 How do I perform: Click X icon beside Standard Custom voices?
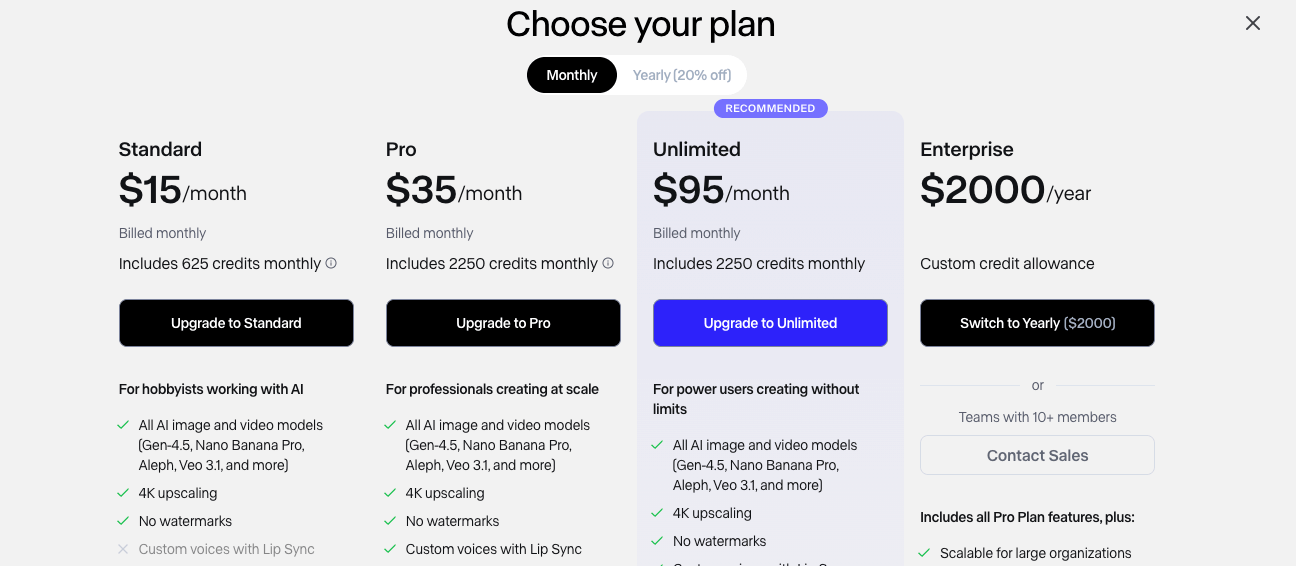pyautogui.click(x=123, y=549)
